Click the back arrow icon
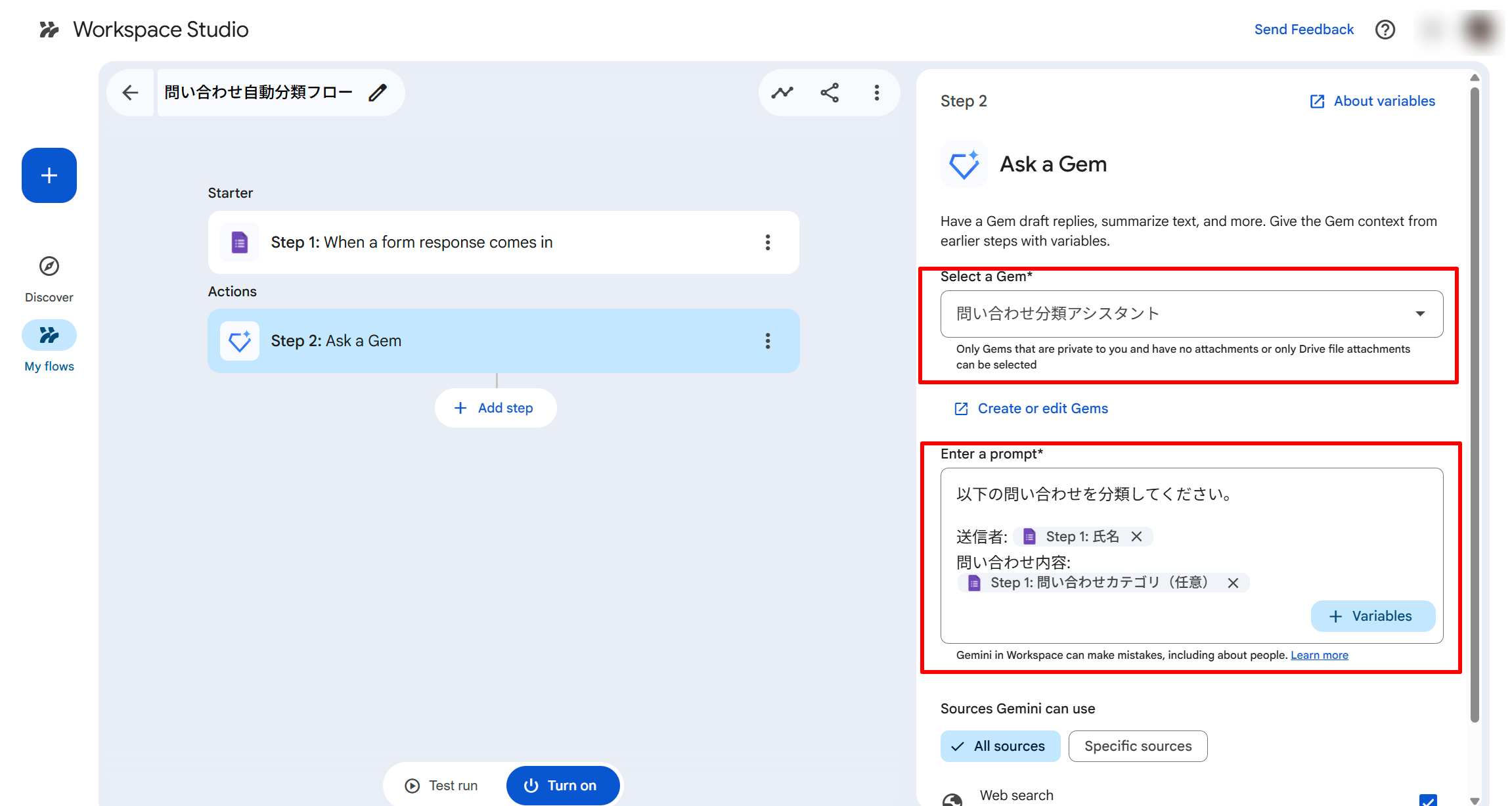Screen dimensions: 1512x806 click(130, 93)
